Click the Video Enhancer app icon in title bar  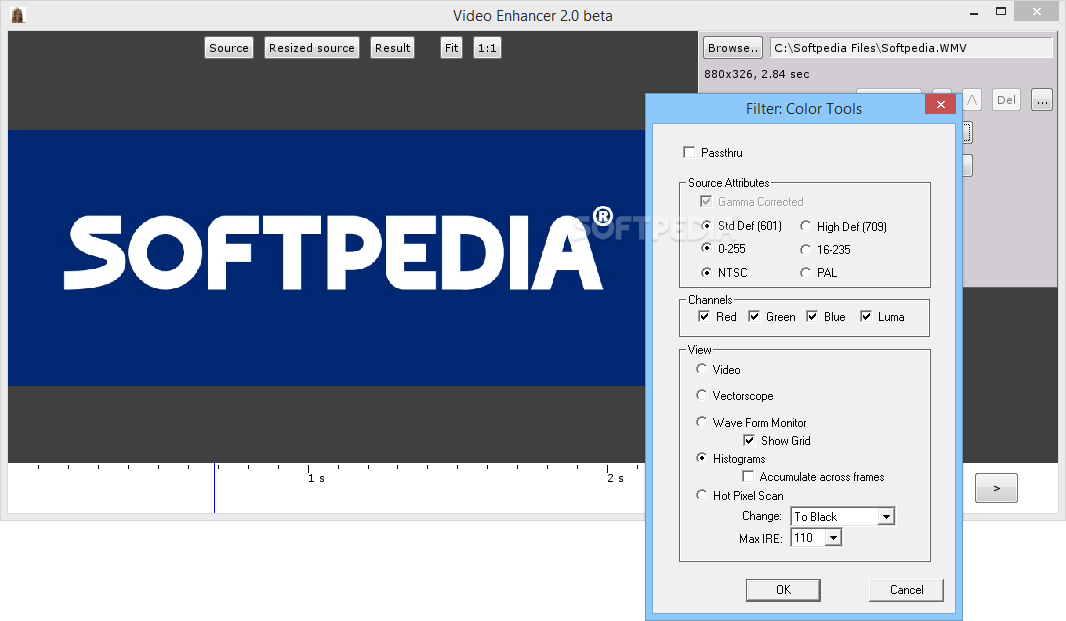18,15
